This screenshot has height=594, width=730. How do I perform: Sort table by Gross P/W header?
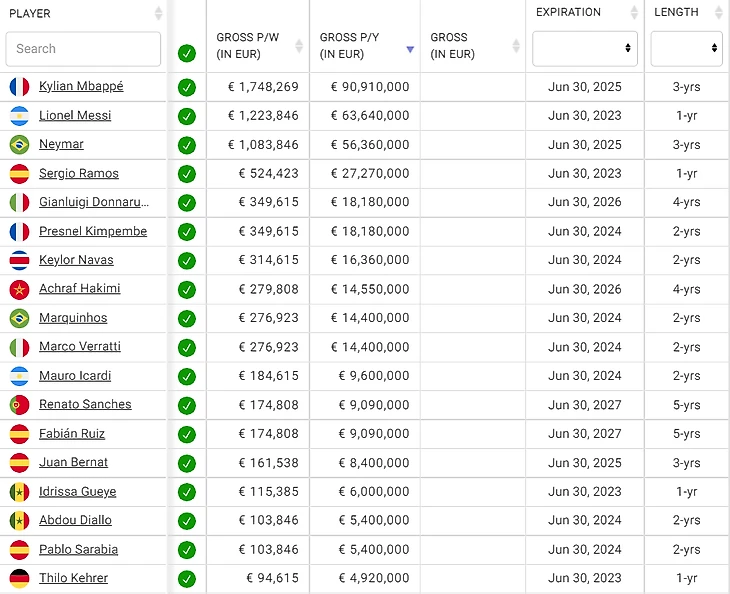click(248, 46)
